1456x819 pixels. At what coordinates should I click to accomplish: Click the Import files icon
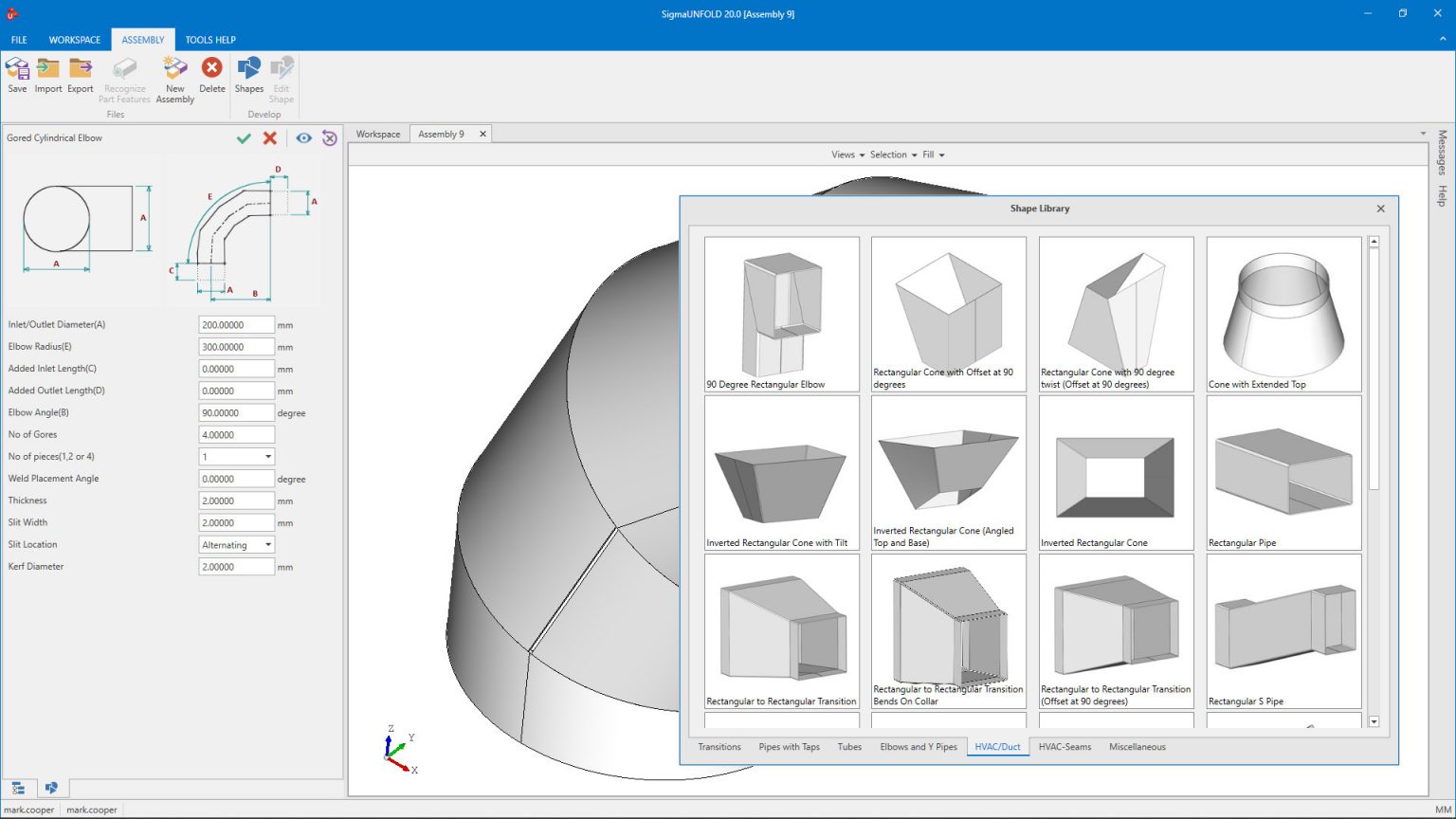pos(47,76)
